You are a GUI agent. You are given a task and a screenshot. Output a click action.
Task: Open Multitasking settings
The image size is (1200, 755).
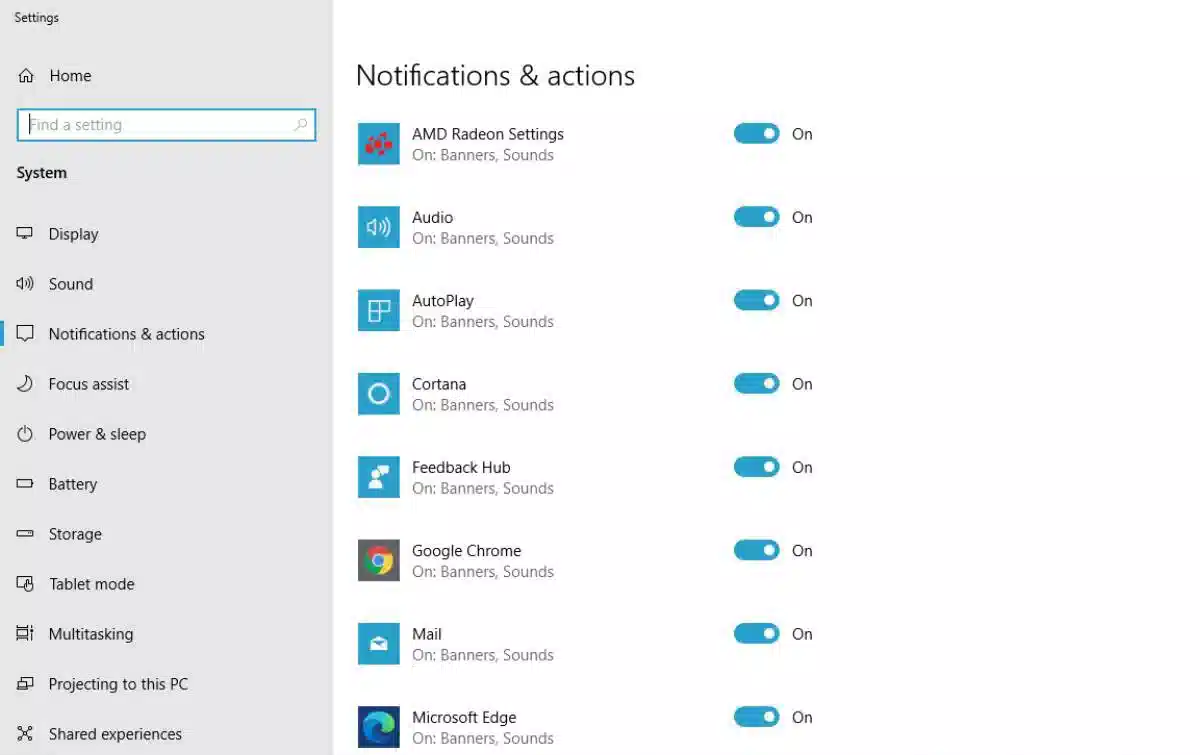click(91, 634)
